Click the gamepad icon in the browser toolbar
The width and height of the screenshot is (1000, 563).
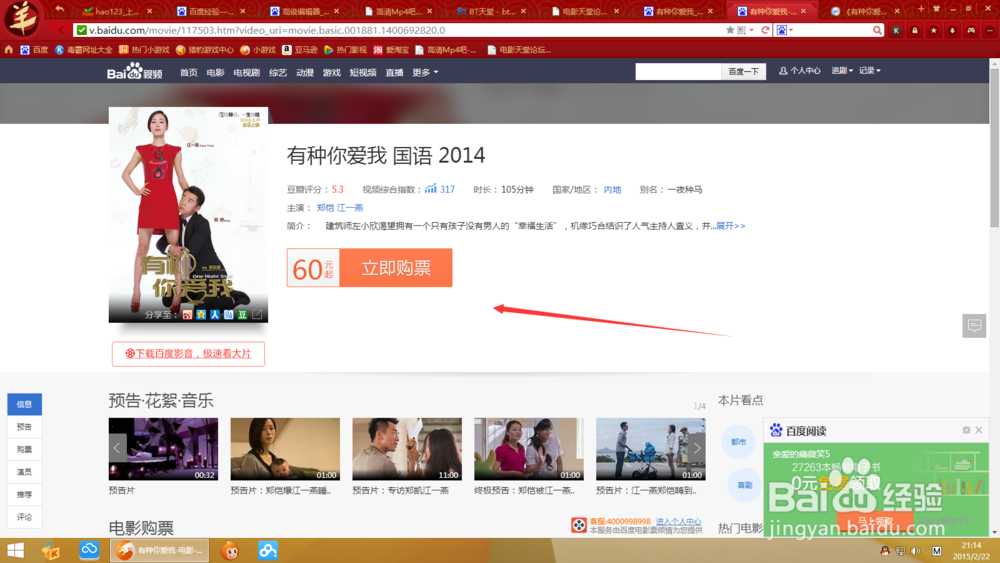[971, 30]
